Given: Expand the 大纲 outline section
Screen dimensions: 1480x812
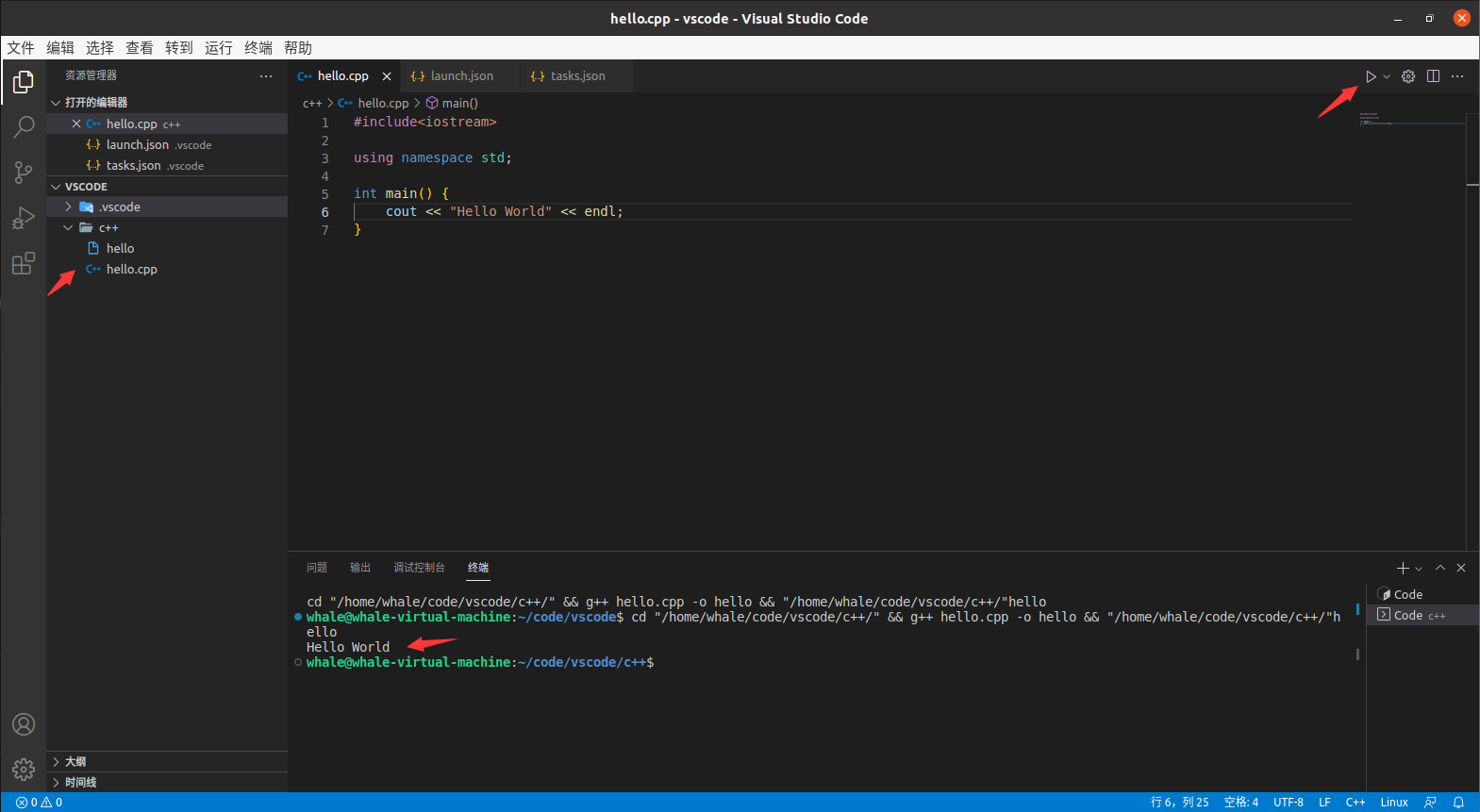Looking at the screenshot, I should click(x=167, y=762).
